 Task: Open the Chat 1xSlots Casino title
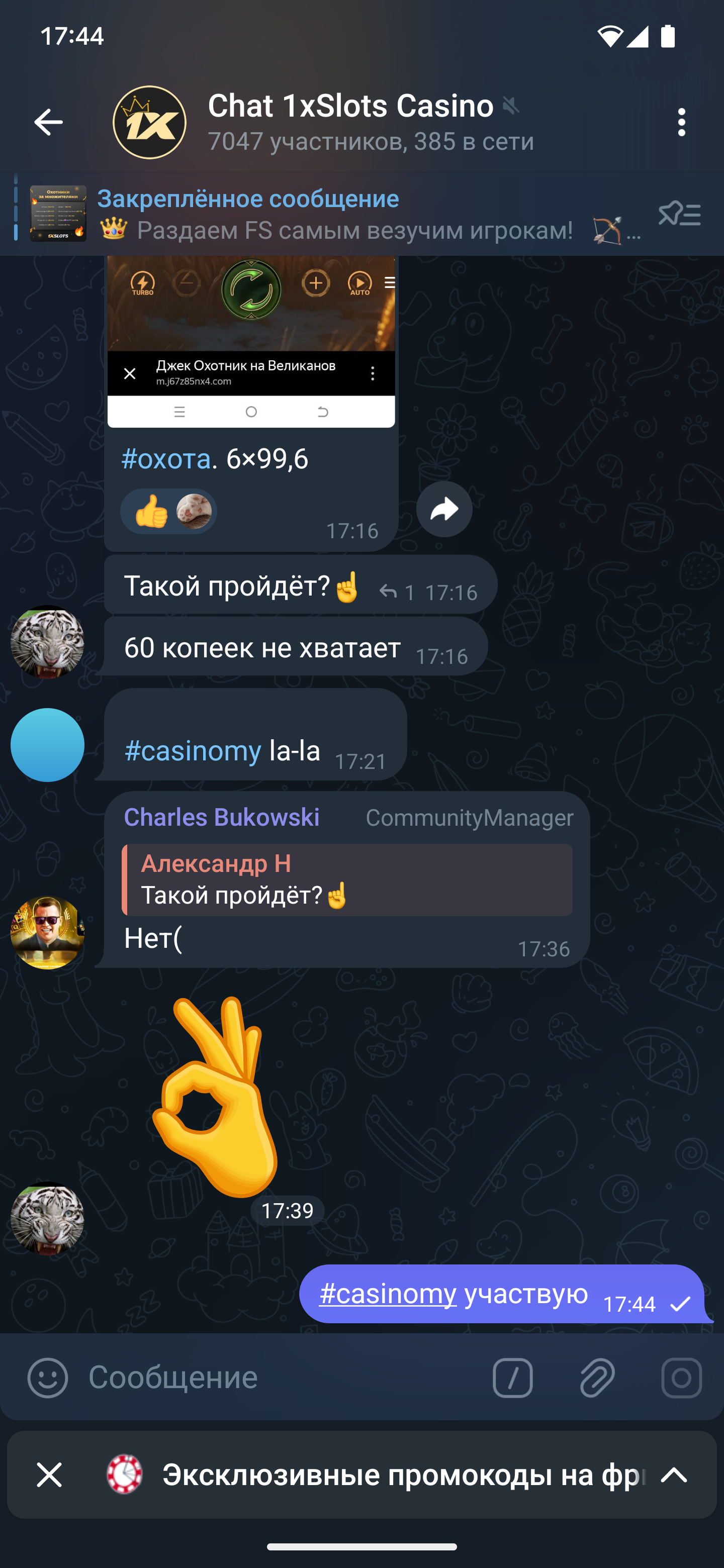351,106
